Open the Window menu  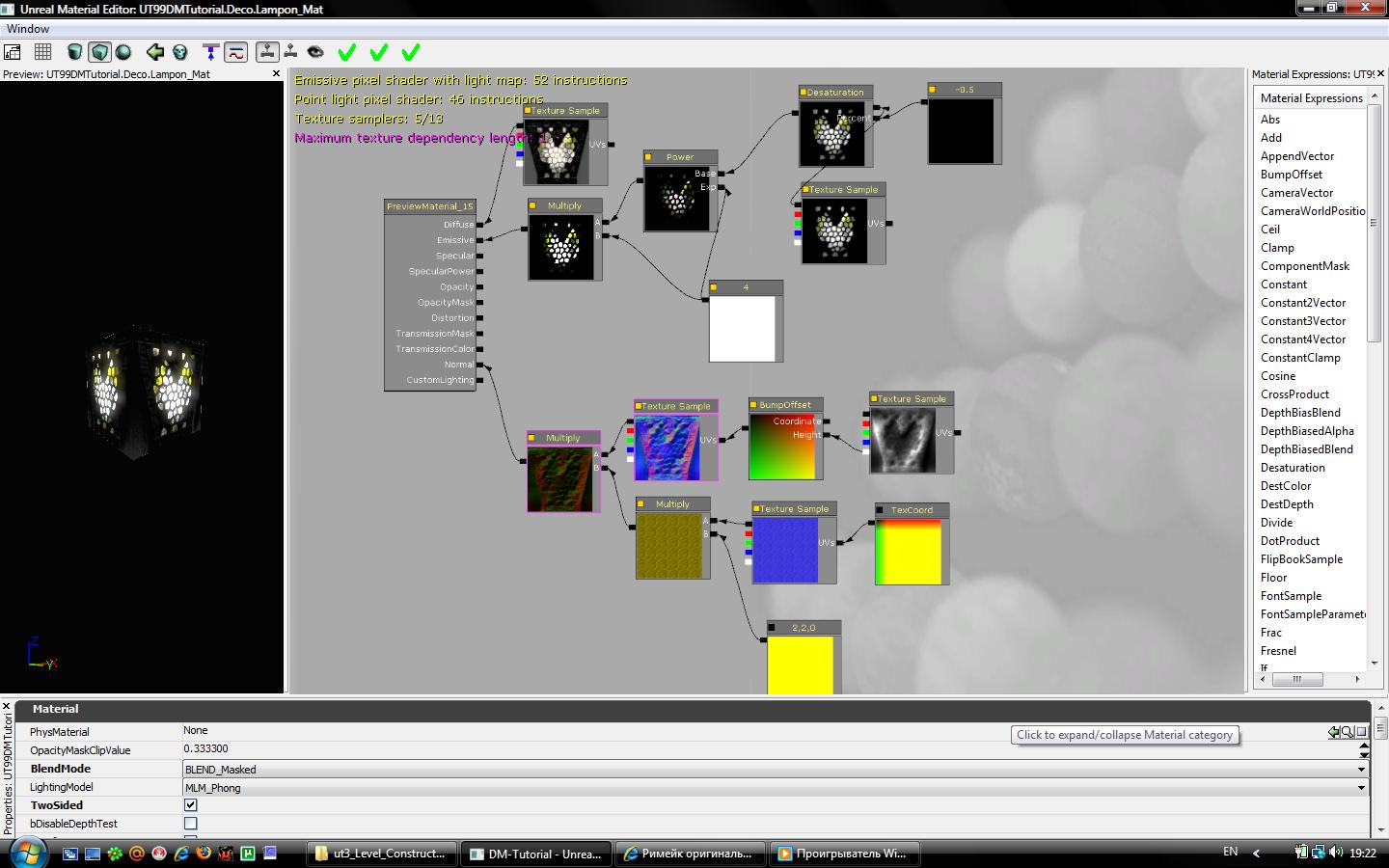click(x=28, y=29)
